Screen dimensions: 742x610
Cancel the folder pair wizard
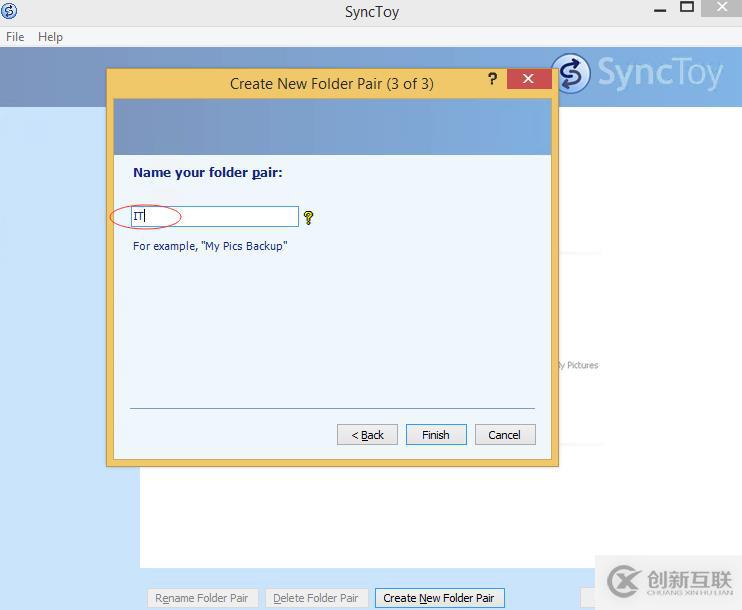[505, 435]
